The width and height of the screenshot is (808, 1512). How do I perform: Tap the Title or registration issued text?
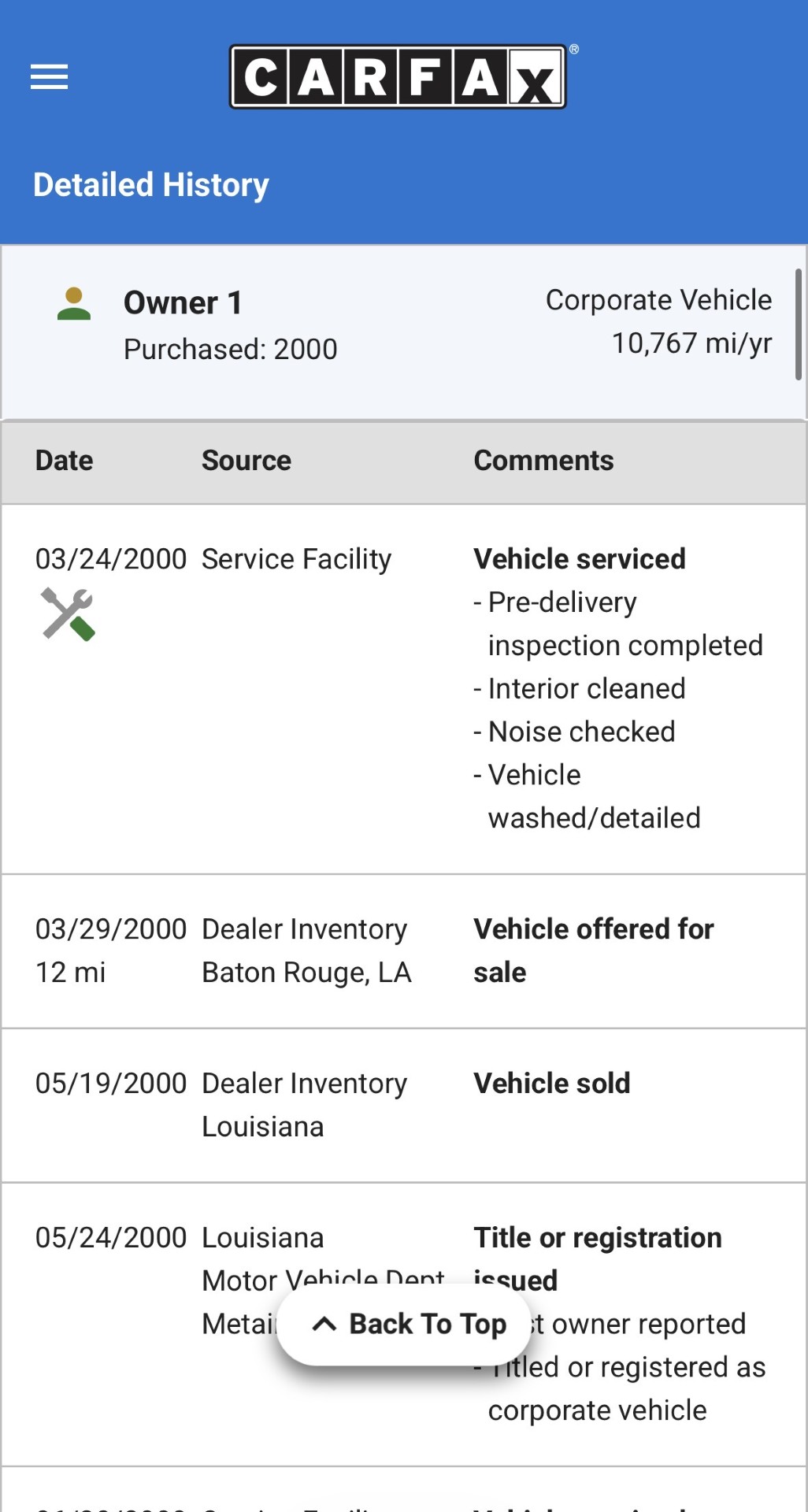[597, 1238]
